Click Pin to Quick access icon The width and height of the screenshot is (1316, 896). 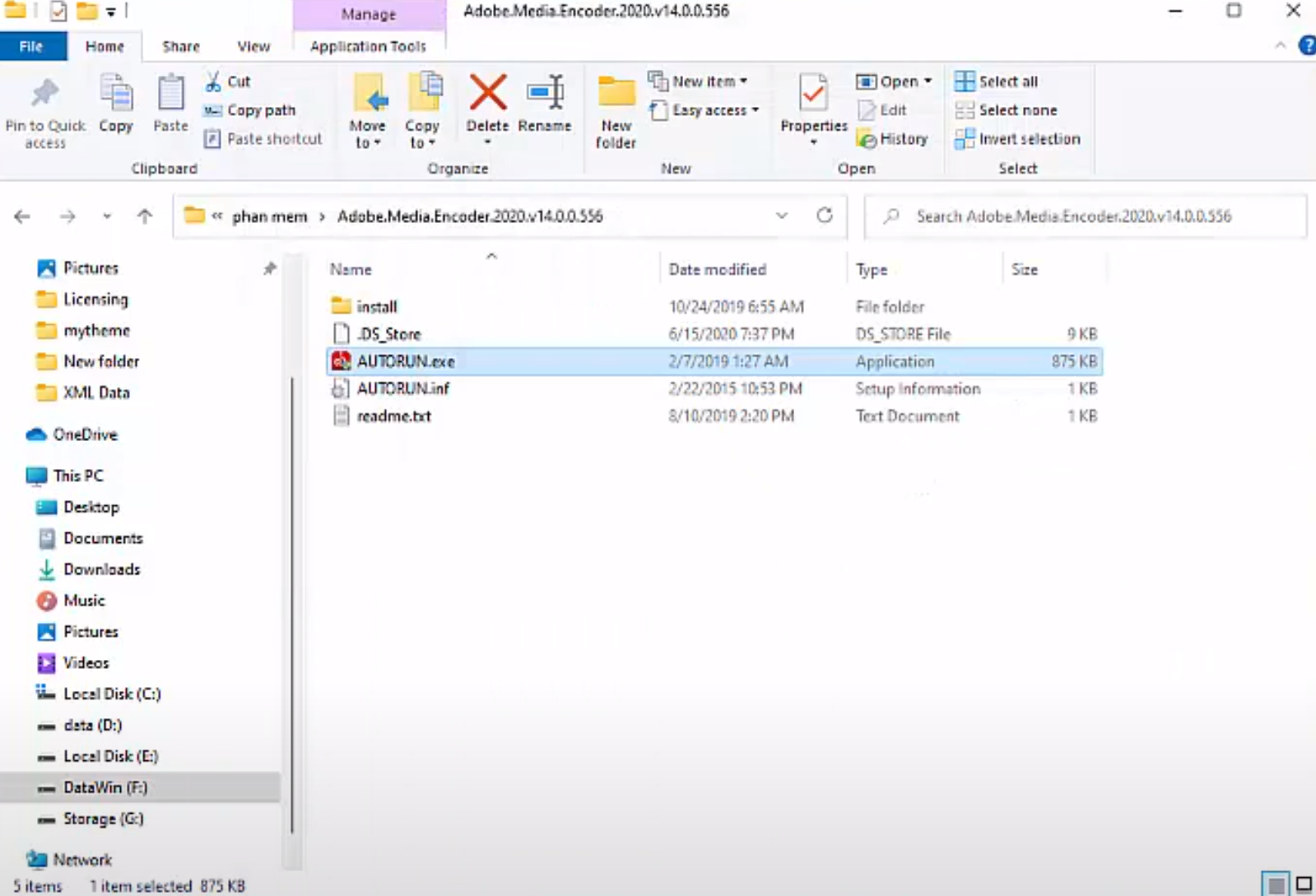(44, 93)
